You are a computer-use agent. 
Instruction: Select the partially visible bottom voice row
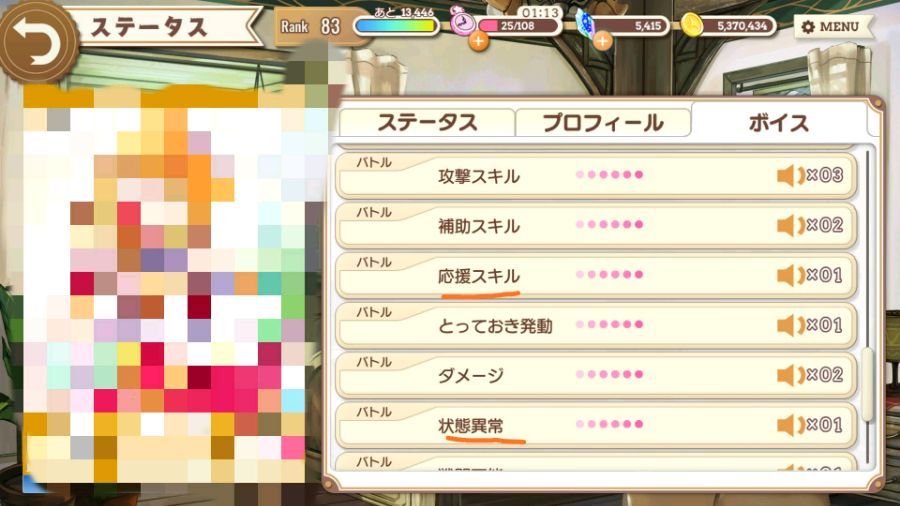coord(596,461)
